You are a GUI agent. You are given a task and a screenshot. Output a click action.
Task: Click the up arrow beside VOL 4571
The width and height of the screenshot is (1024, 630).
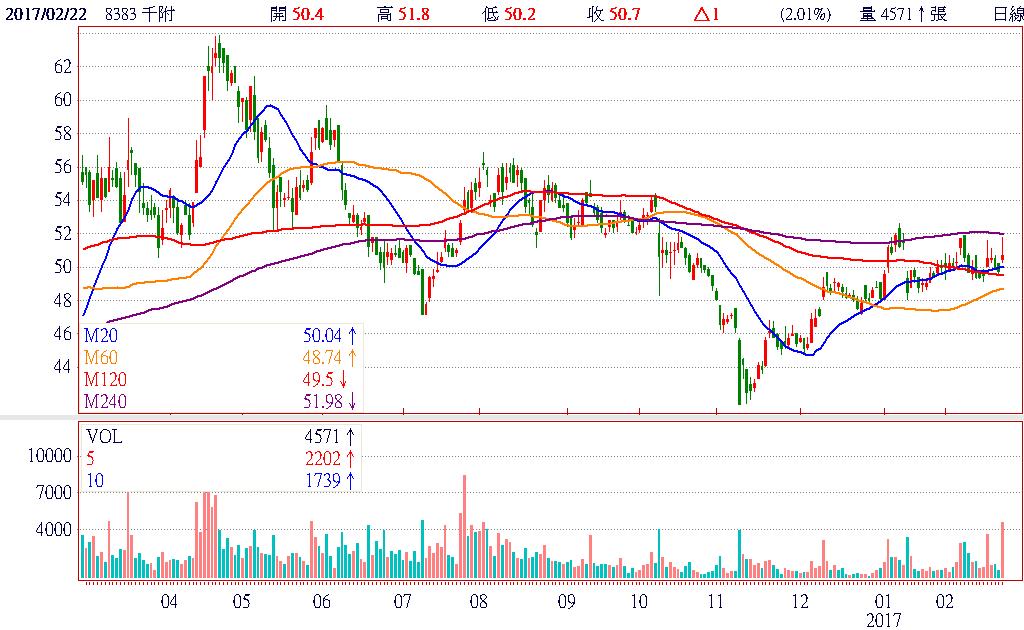click(x=352, y=436)
